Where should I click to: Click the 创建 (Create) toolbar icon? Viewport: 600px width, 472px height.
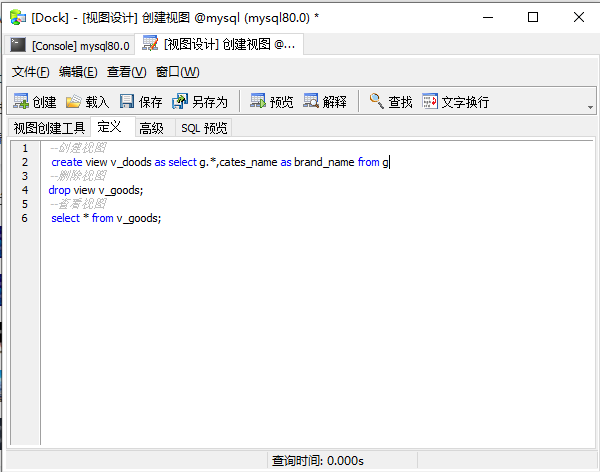pyautogui.click(x=21, y=101)
